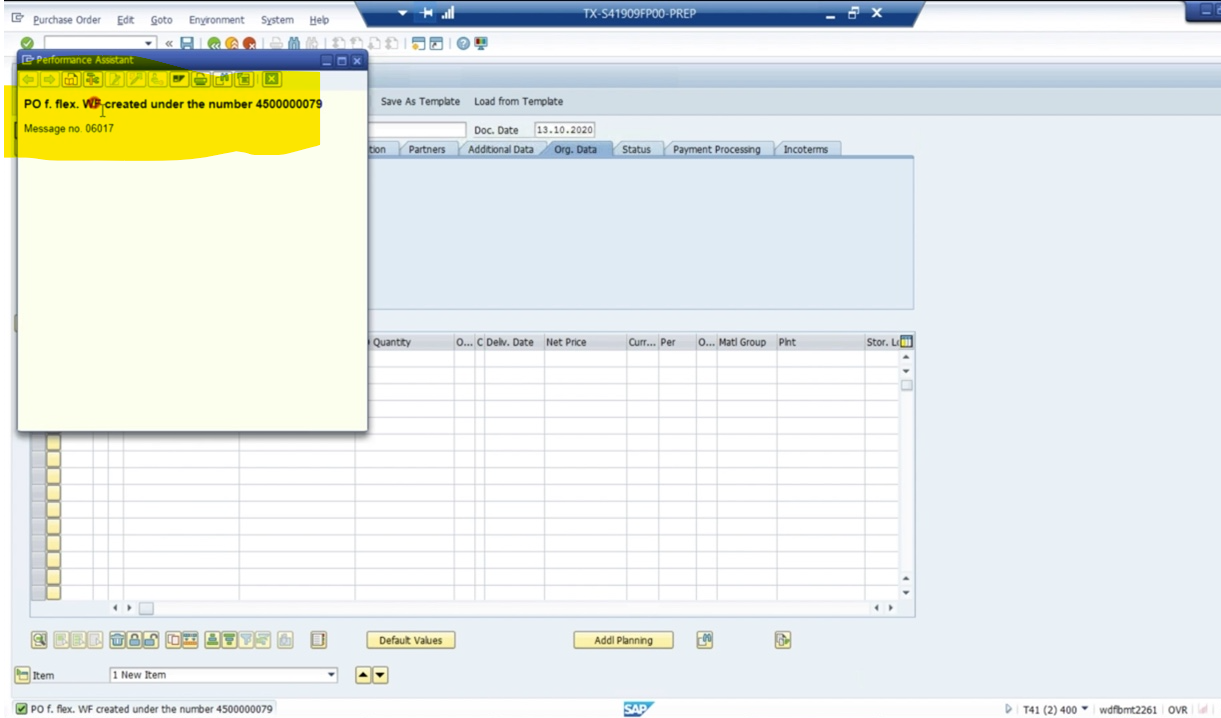Viewport: 1221px width, 718px height.
Task: Click the red Cancel icon
Action: pos(249,43)
